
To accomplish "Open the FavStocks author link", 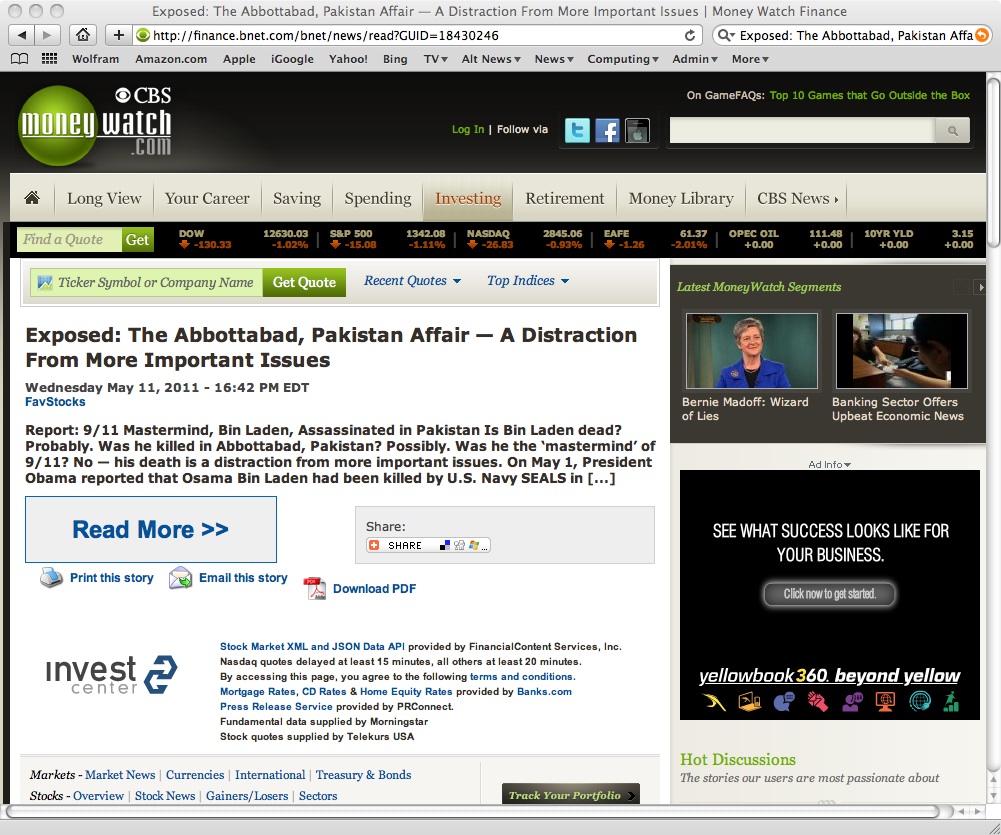I will (55, 402).
